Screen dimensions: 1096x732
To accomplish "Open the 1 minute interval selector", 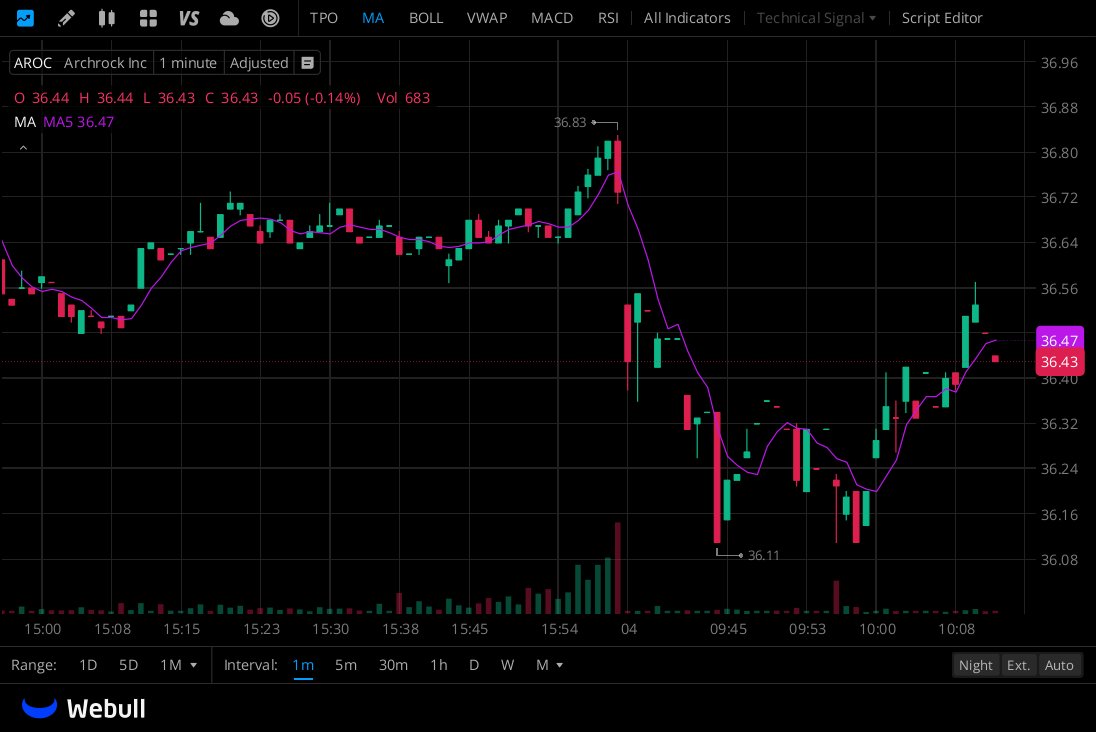I will coord(188,63).
